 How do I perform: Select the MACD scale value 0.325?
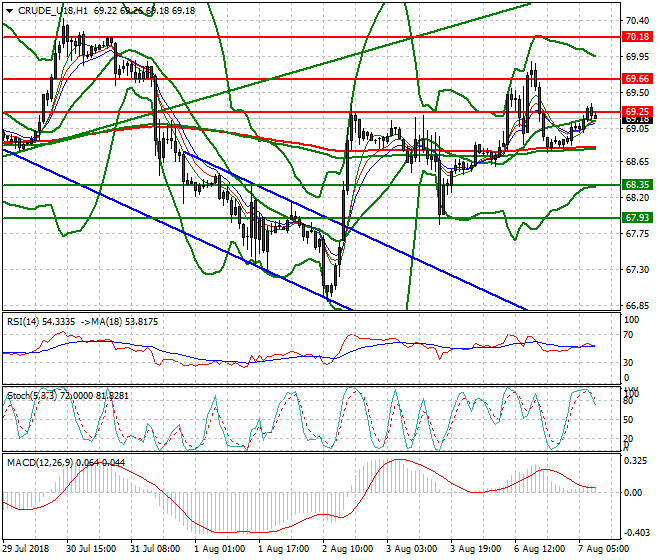(x=636, y=461)
